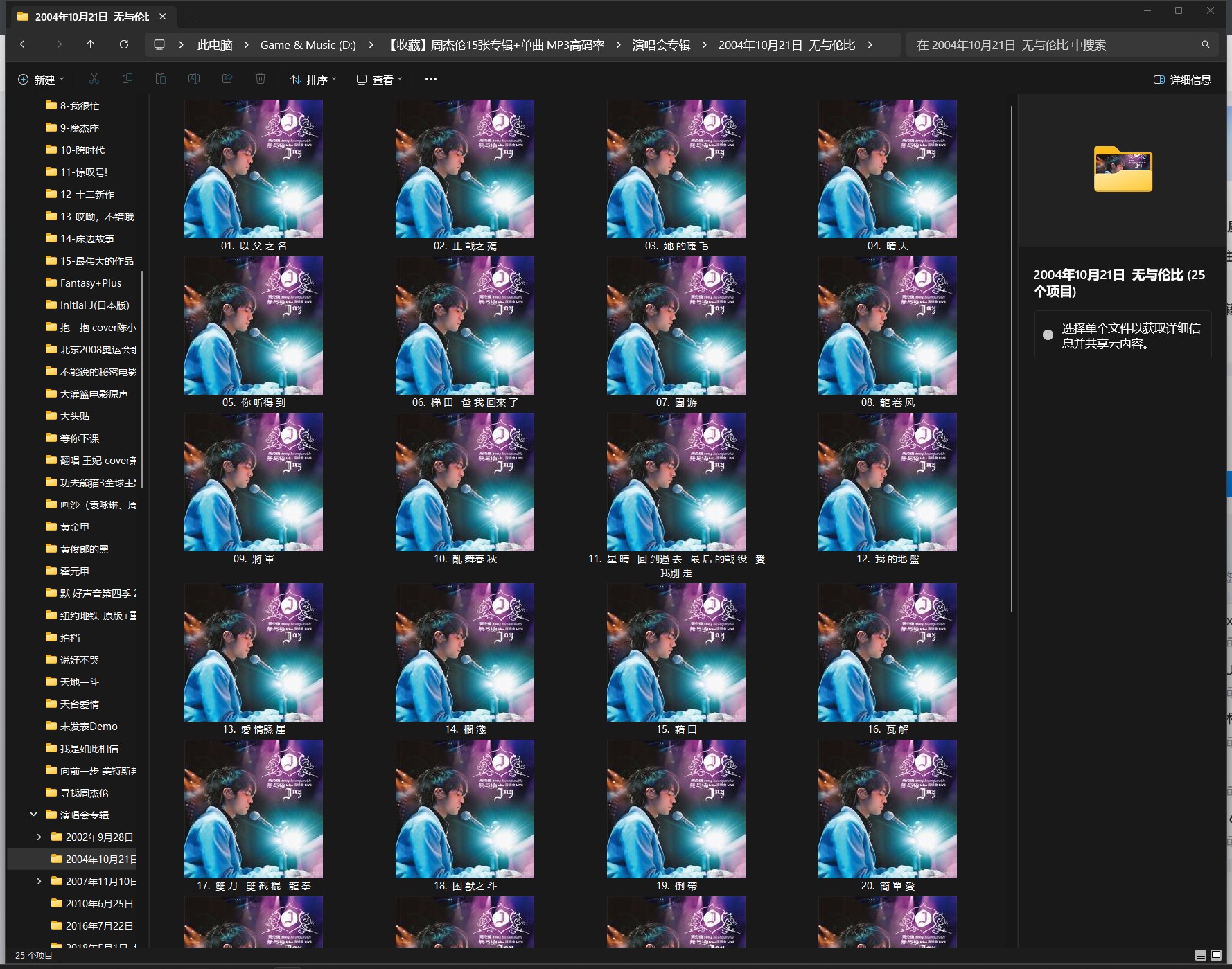Click the Share icon in toolbar
The image size is (1232, 969).
(227, 79)
